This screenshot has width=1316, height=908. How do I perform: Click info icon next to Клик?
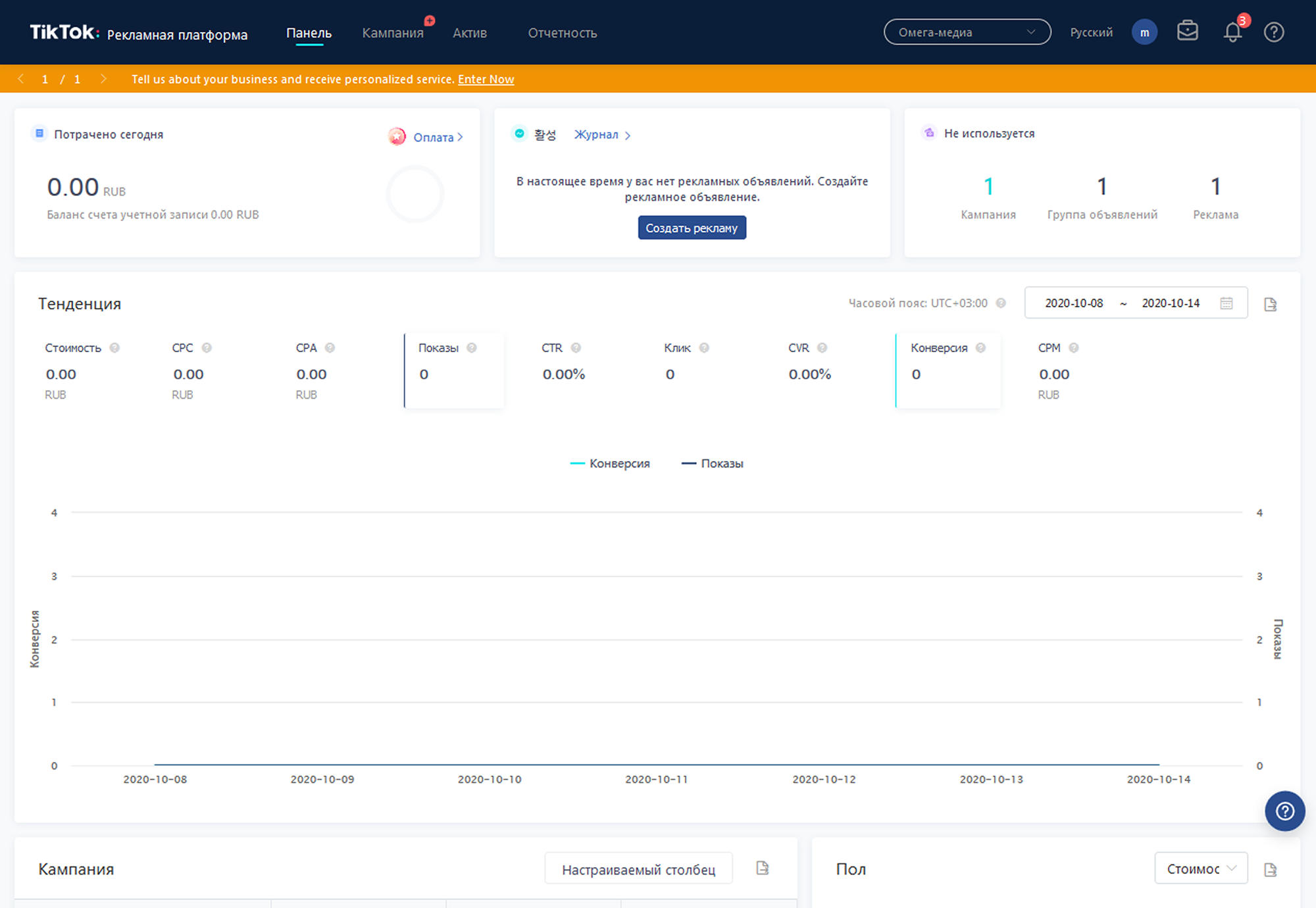tap(704, 348)
